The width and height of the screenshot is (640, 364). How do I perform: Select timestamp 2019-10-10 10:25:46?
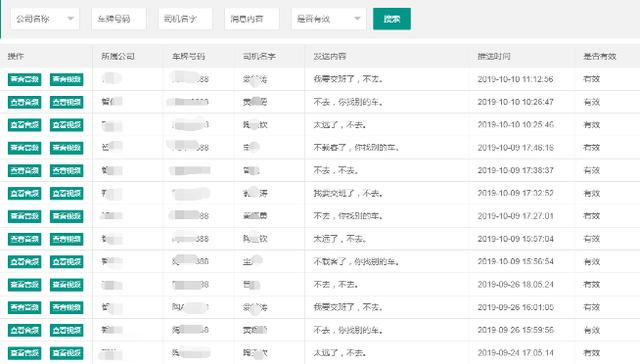(516, 125)
